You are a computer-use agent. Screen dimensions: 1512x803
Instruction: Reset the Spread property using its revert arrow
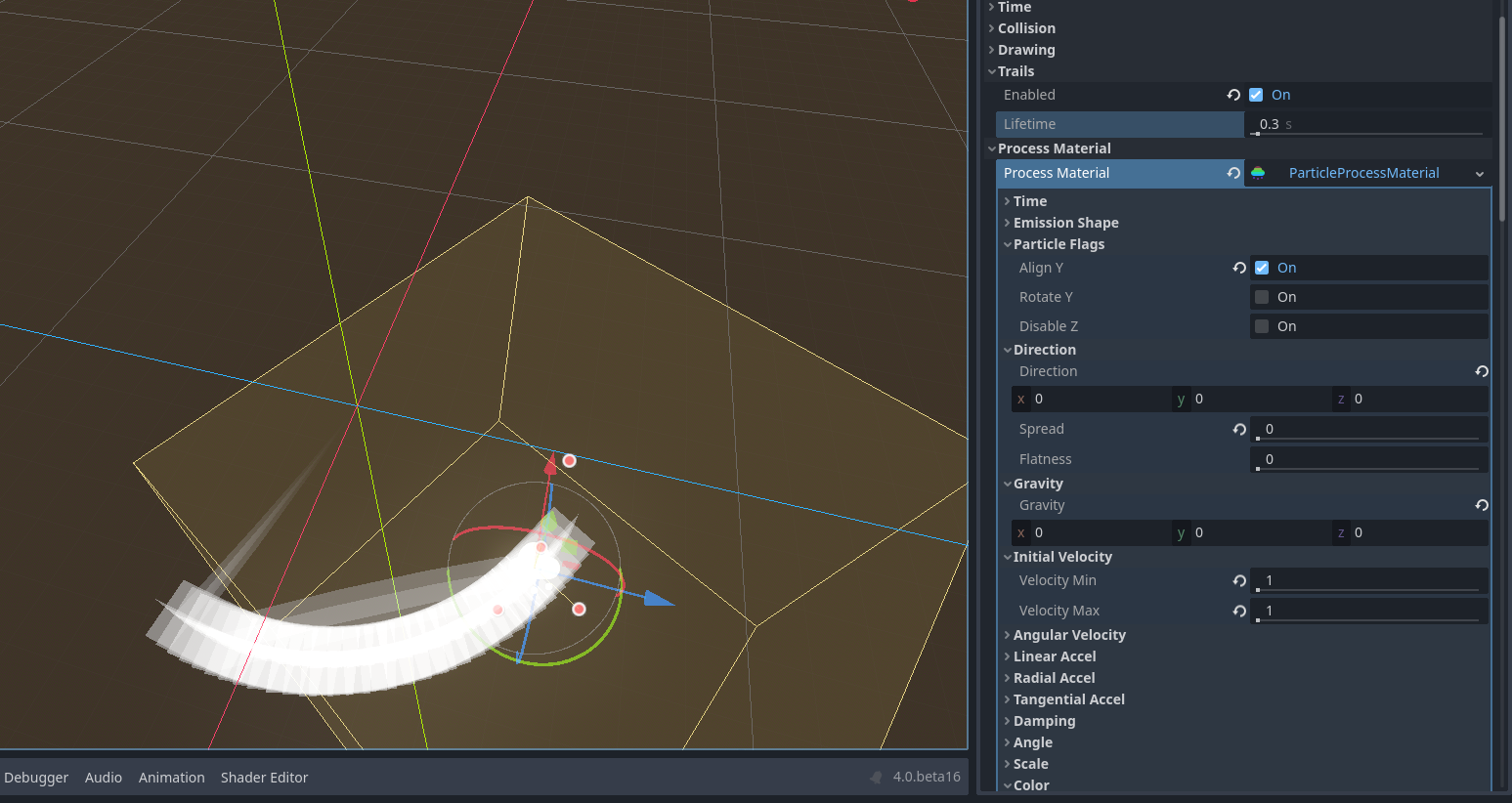click(x=1238, y=429)
